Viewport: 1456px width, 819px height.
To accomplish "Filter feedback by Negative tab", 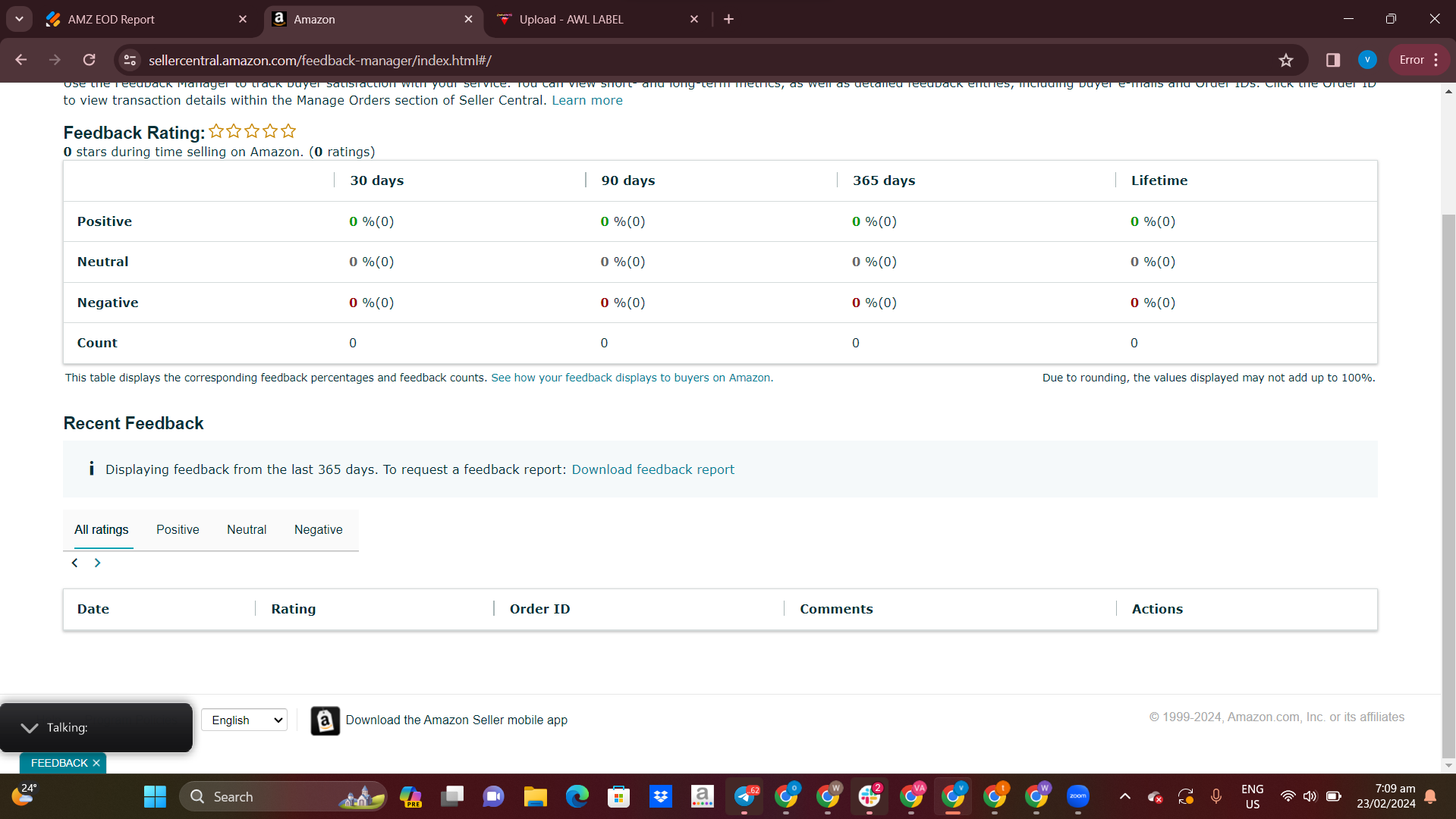I will (x=319, y=529).
